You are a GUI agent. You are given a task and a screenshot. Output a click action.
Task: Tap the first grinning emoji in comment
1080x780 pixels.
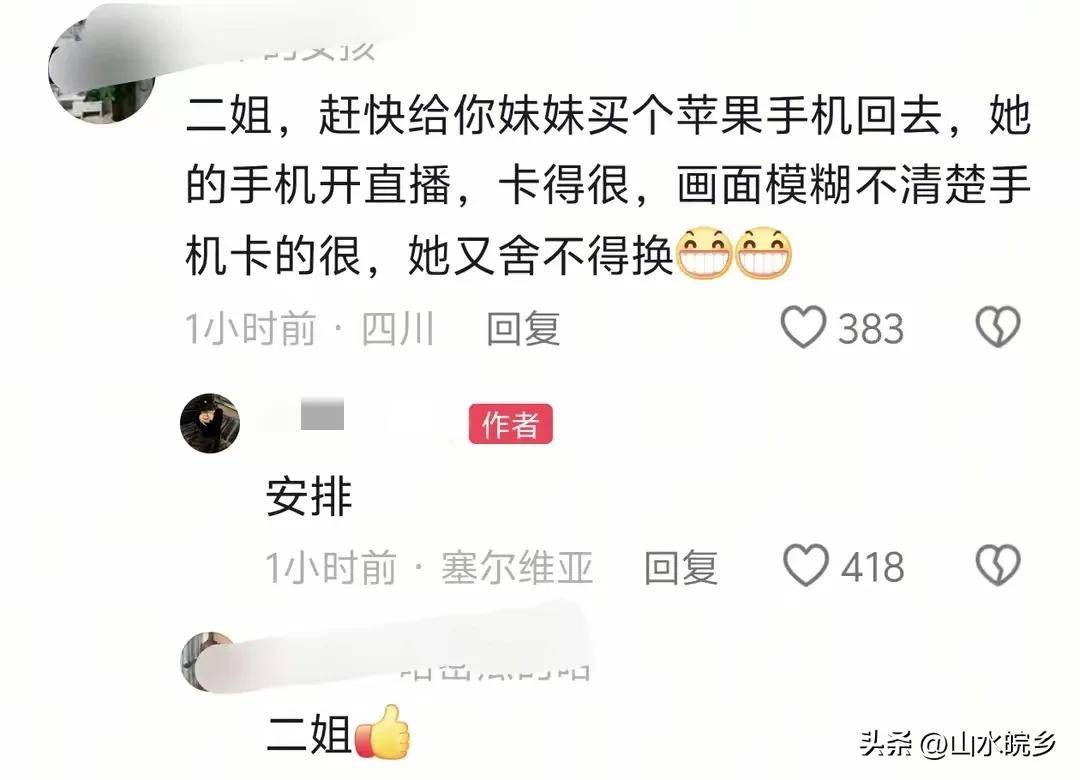(x=704, y=254)
